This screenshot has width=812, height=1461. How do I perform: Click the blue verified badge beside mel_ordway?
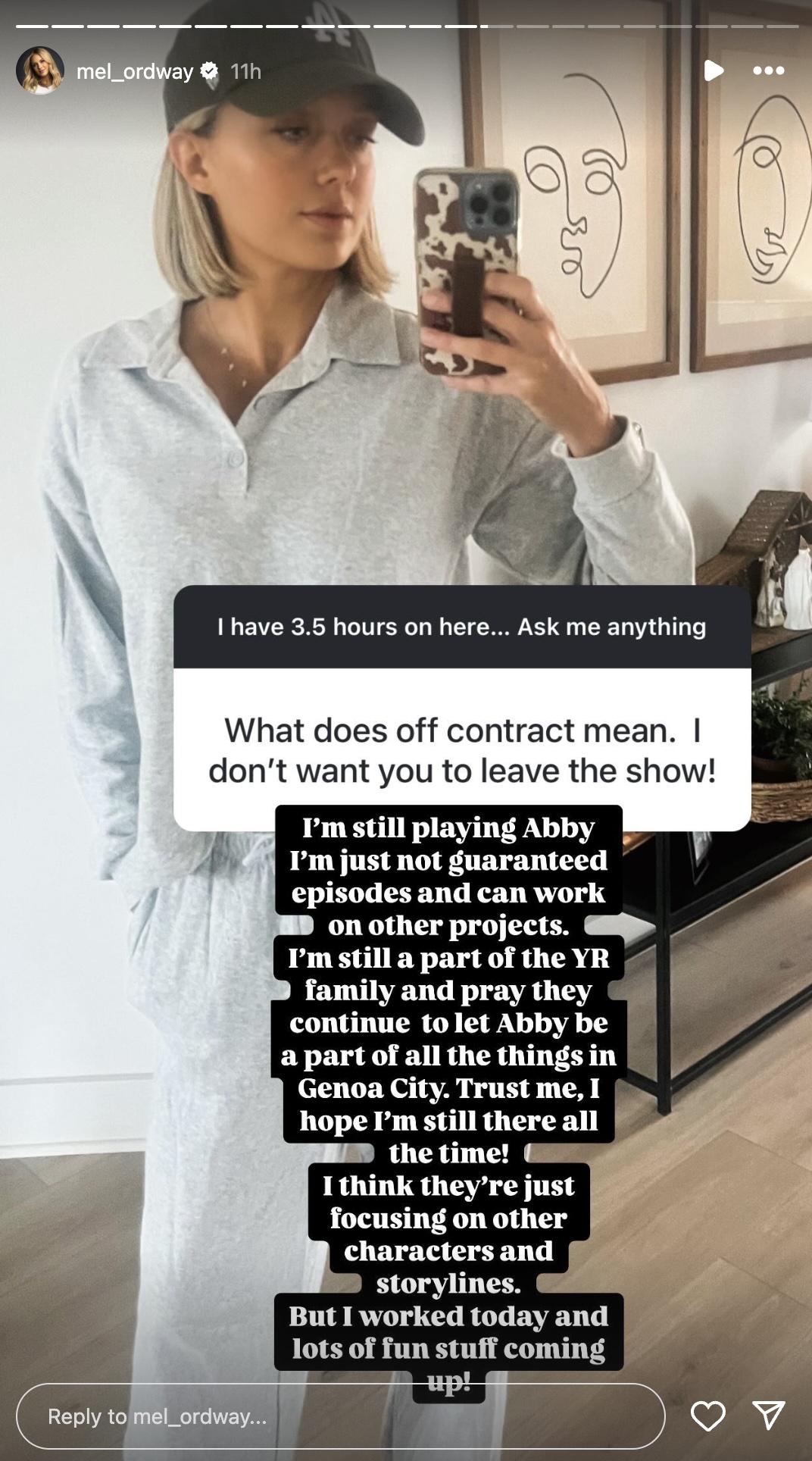pyautogui.click(x=209, y=71)
